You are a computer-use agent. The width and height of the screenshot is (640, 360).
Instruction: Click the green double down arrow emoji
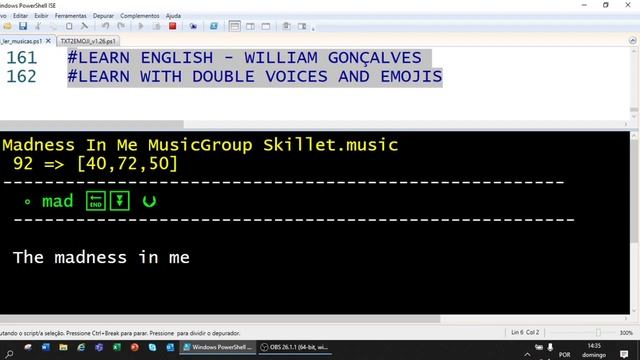(120, 201)
